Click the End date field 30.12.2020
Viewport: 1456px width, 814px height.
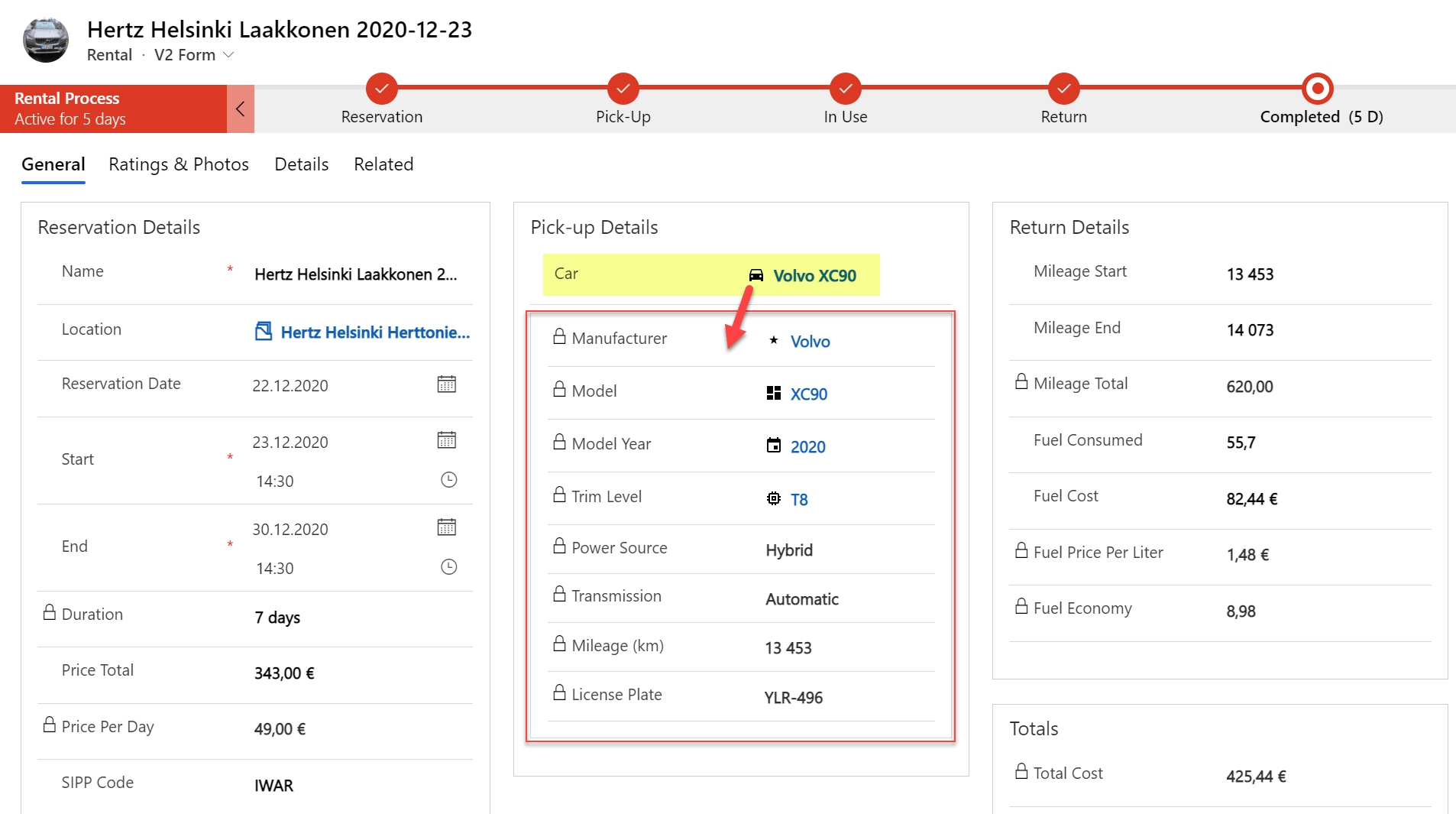[290, 530]
